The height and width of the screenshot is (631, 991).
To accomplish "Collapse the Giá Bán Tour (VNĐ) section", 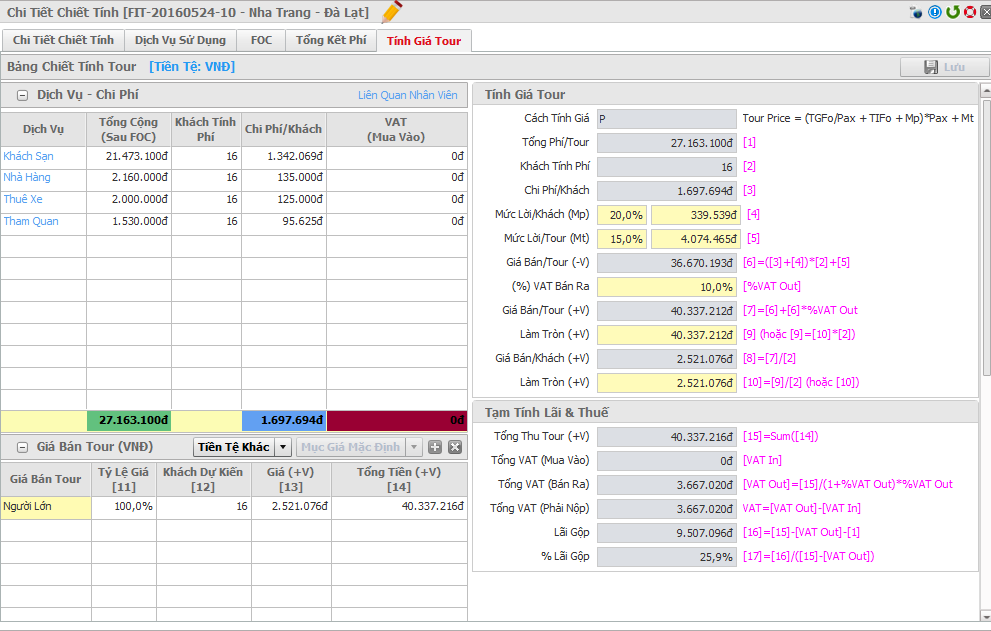I will (x=21, y=447).
